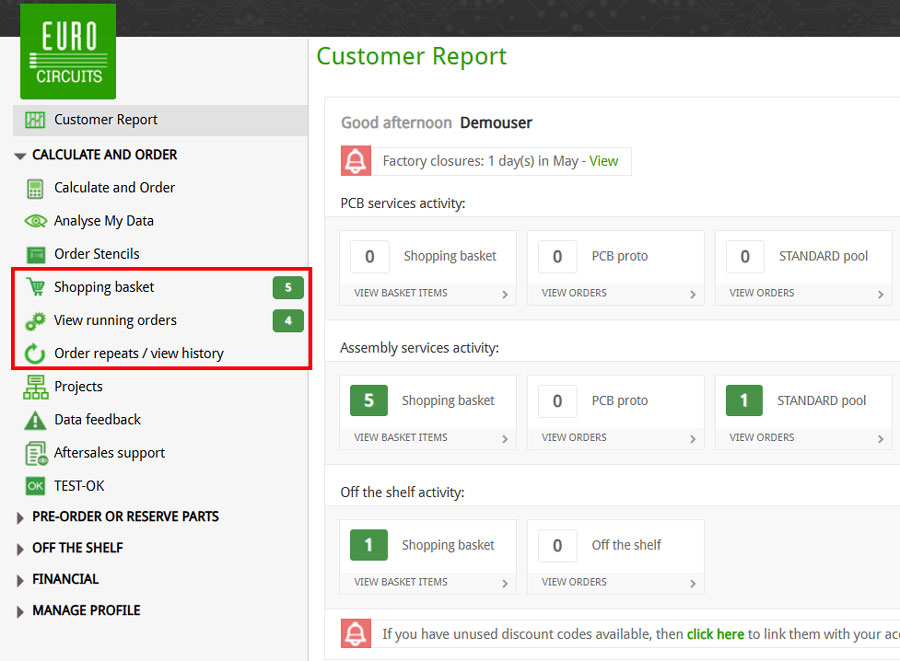Click the 'click here' discount codes link
900x661 pixels.
715,634
